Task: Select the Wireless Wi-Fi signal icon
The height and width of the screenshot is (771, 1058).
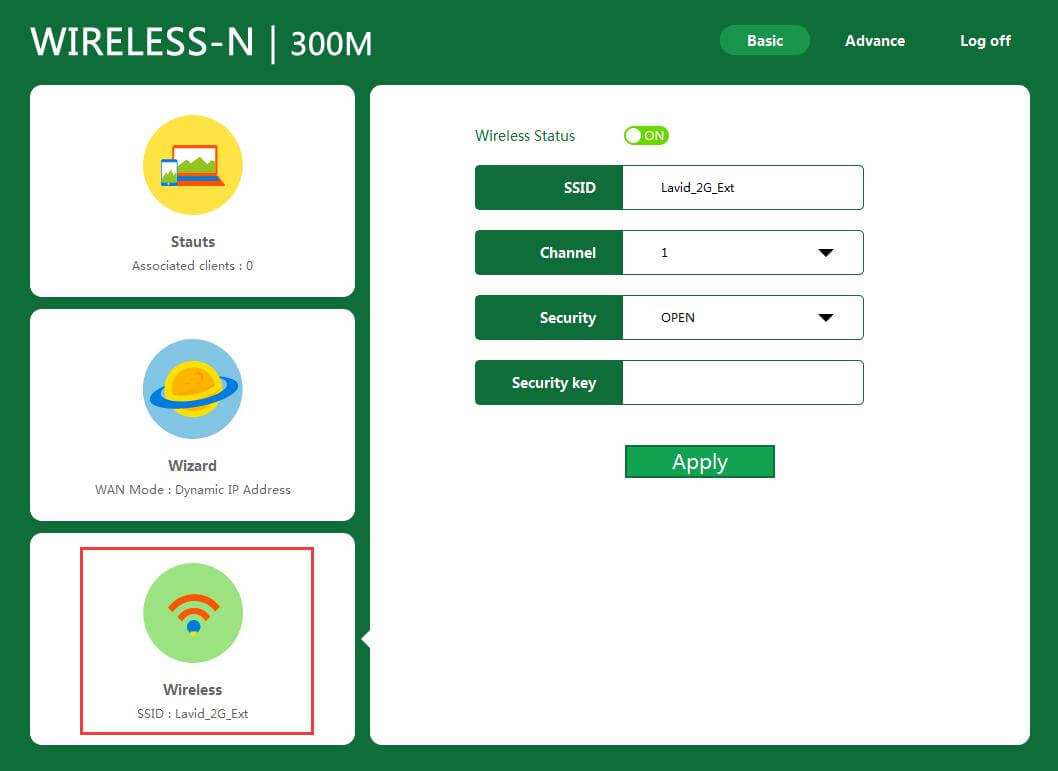Action: [192, 613]
